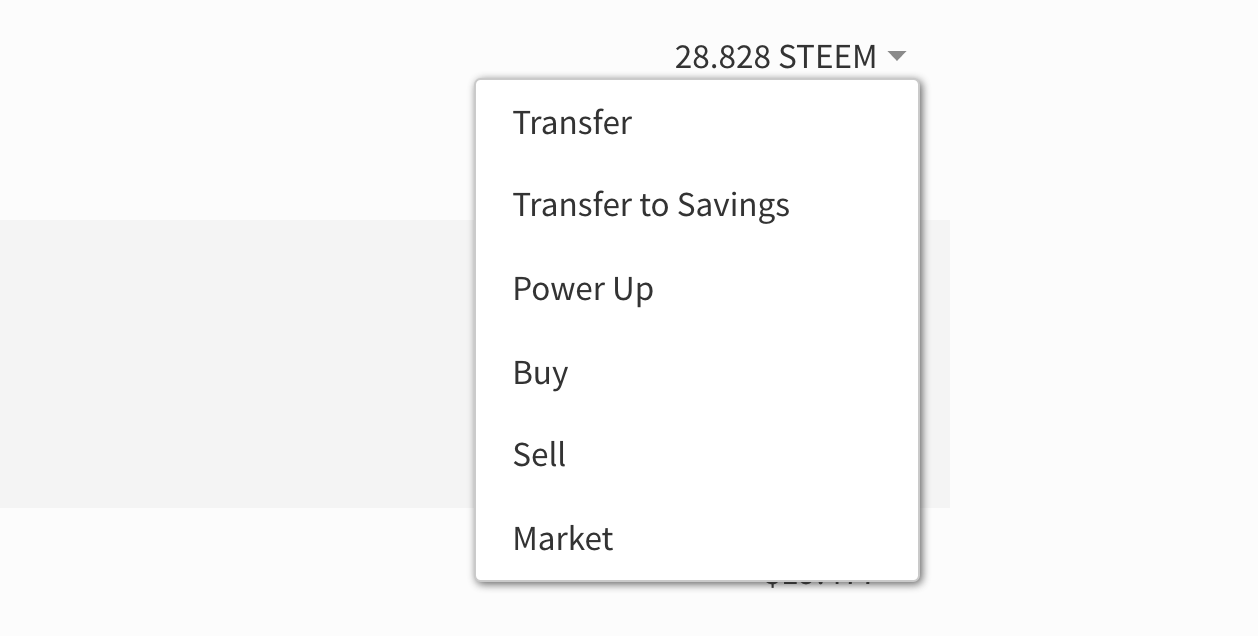
Task: Select Transfer from the dropdown menu
Action: [x=572, y=123]
